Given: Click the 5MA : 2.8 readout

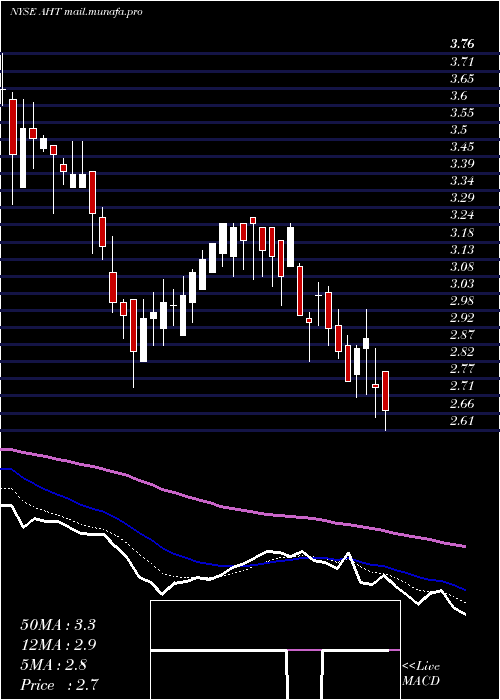Looking at the screenshot, I should (54, 665).
